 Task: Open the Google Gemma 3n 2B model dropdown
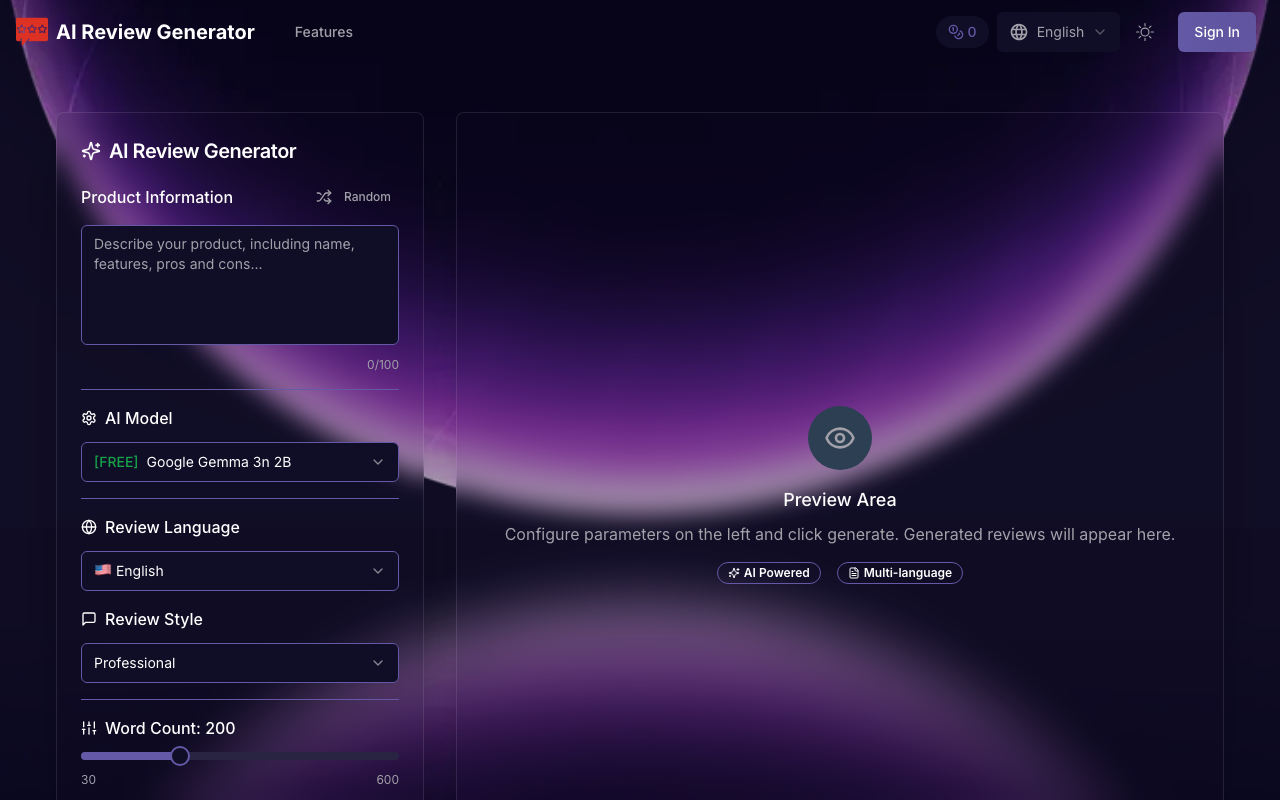pyautogui.click(x=240, y=462)
